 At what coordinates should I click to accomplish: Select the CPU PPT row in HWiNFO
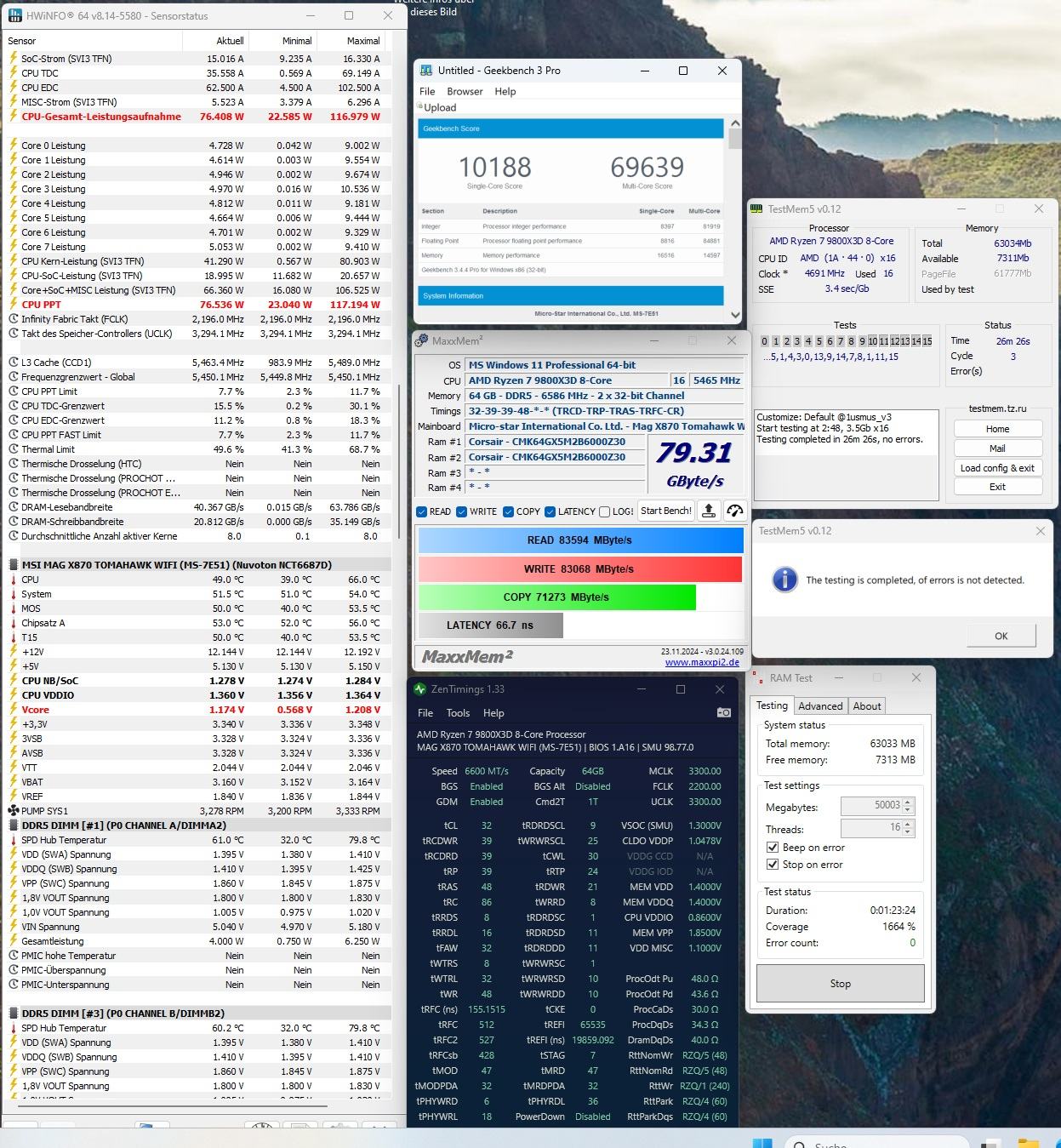coord(197,305)
